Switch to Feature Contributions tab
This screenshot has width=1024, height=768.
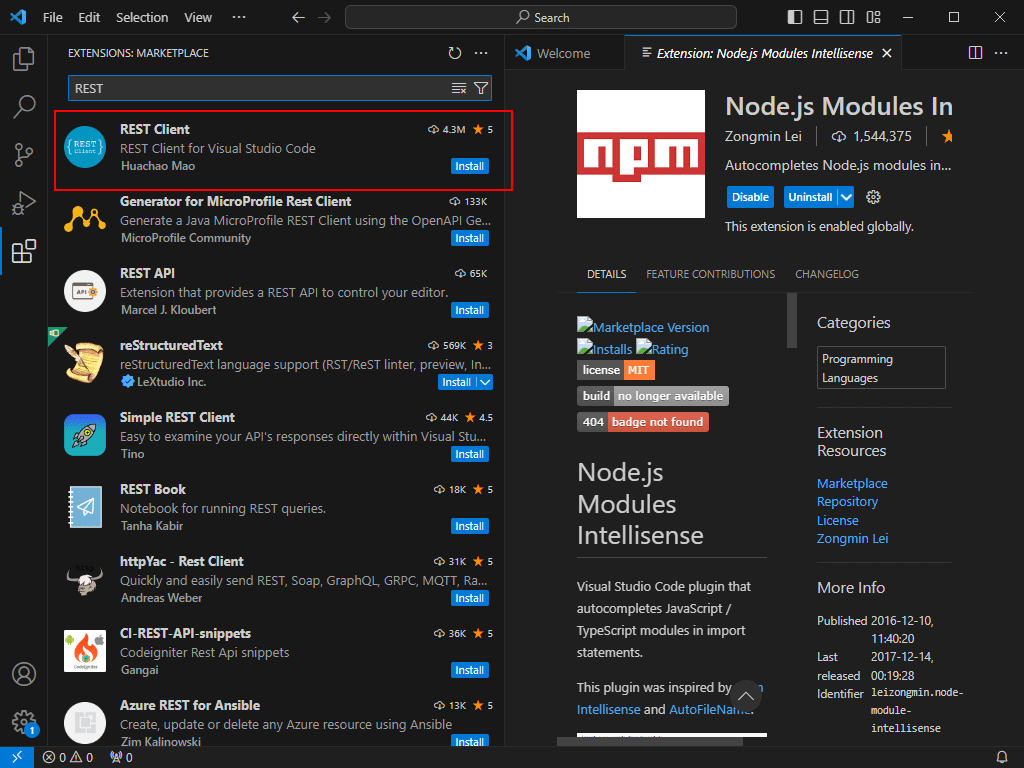[x=711, y=274]
